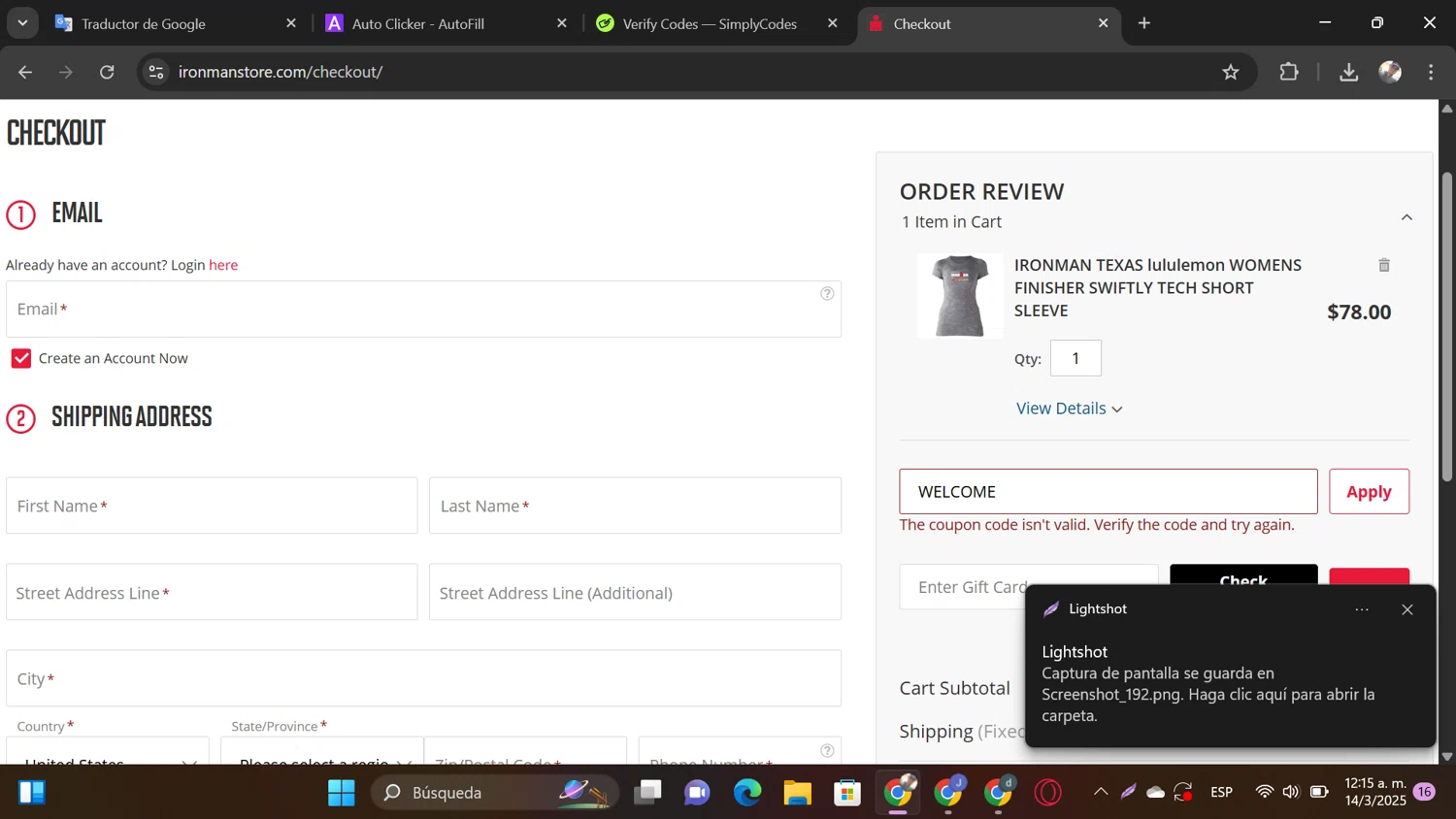1456x819 pixels.
Task: Close the Verify Codes tab
Action: point(833,23)
